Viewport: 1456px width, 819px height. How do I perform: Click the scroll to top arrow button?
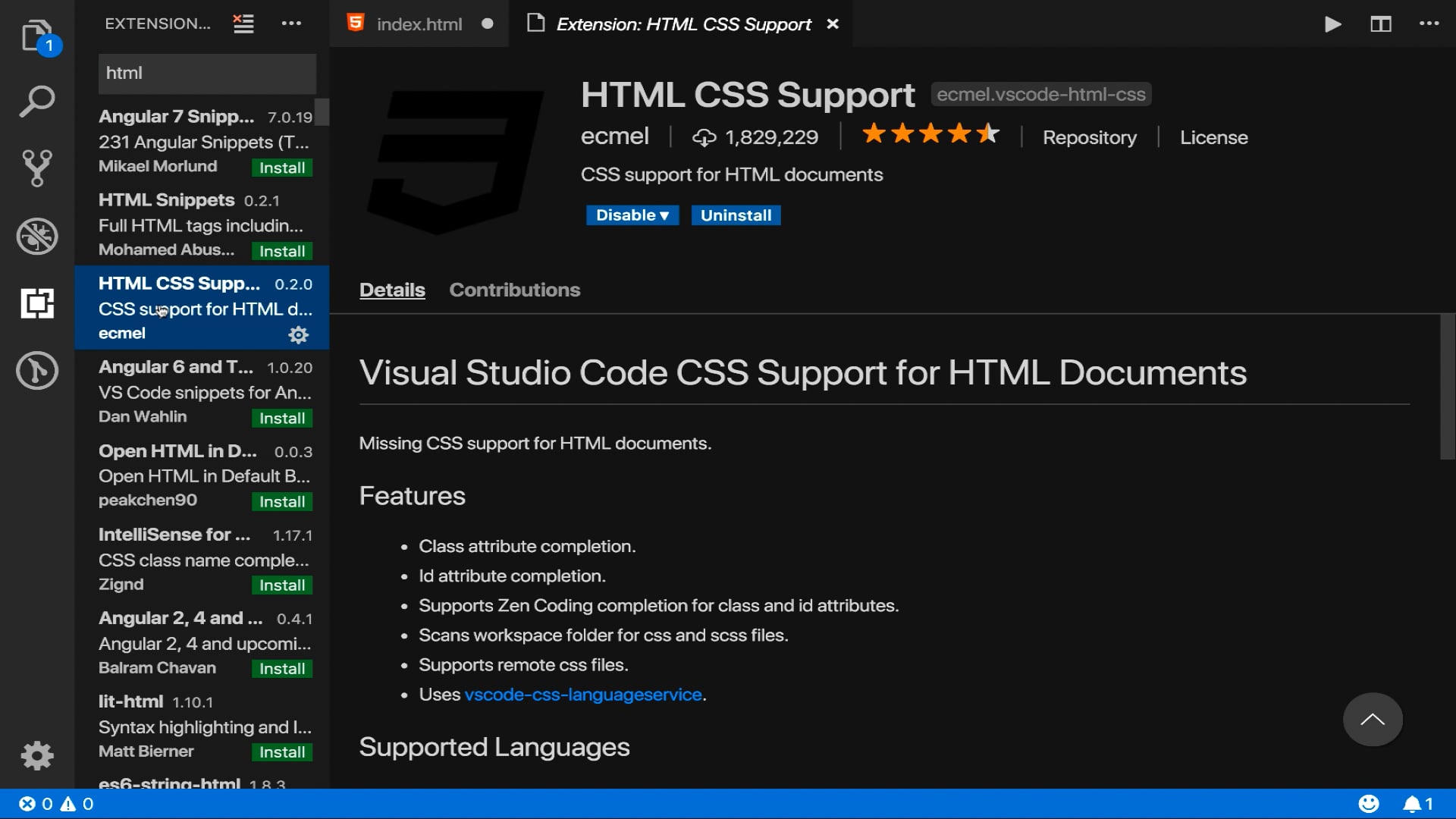(x=1372, y=720)
